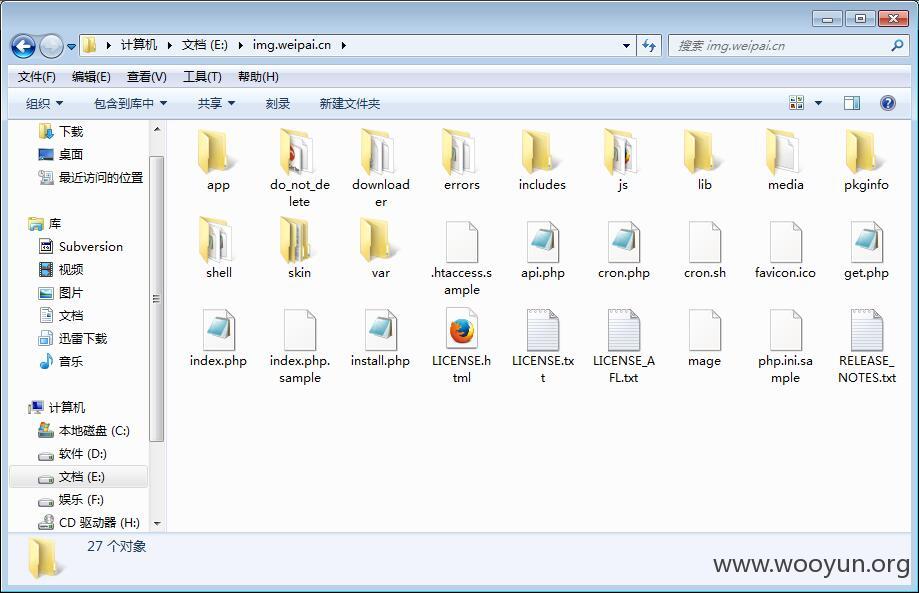The height and width of the screenshot is (593, 919).
Task: Expand the 组织 dropdown
Action: [44, 104]
